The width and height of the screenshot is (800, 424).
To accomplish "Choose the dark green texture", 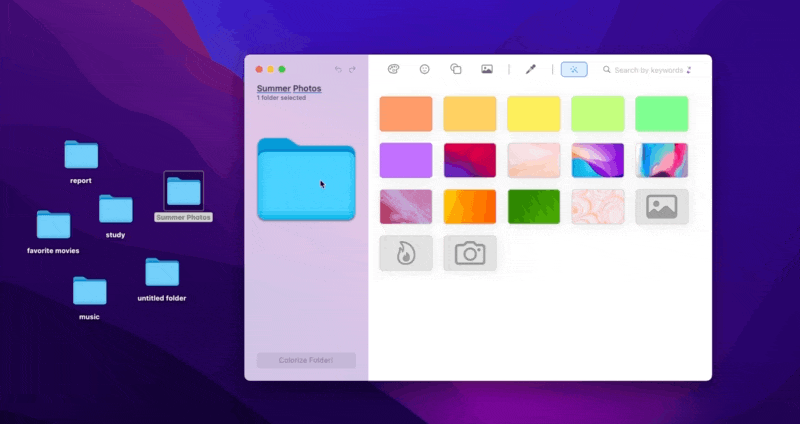I will [534, 207].
